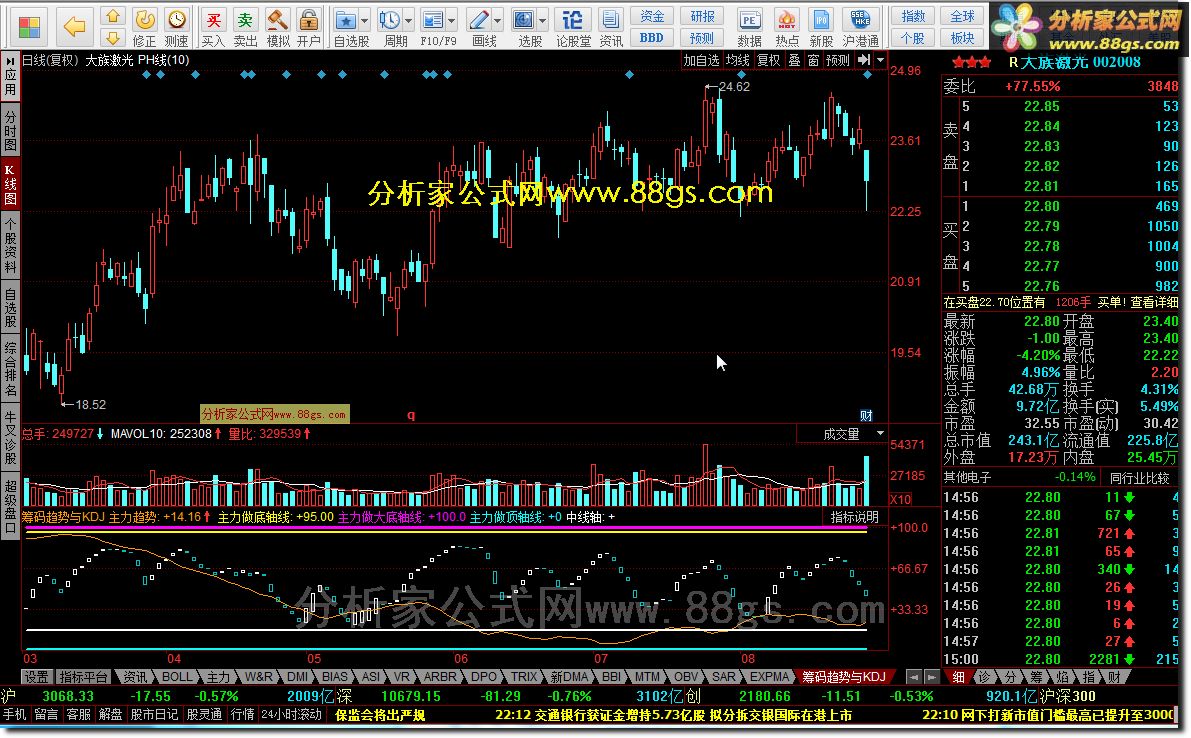Click the right-arrow jump icon in chart header
This screenshot has width=1191, height=738.
click(864, 60)
